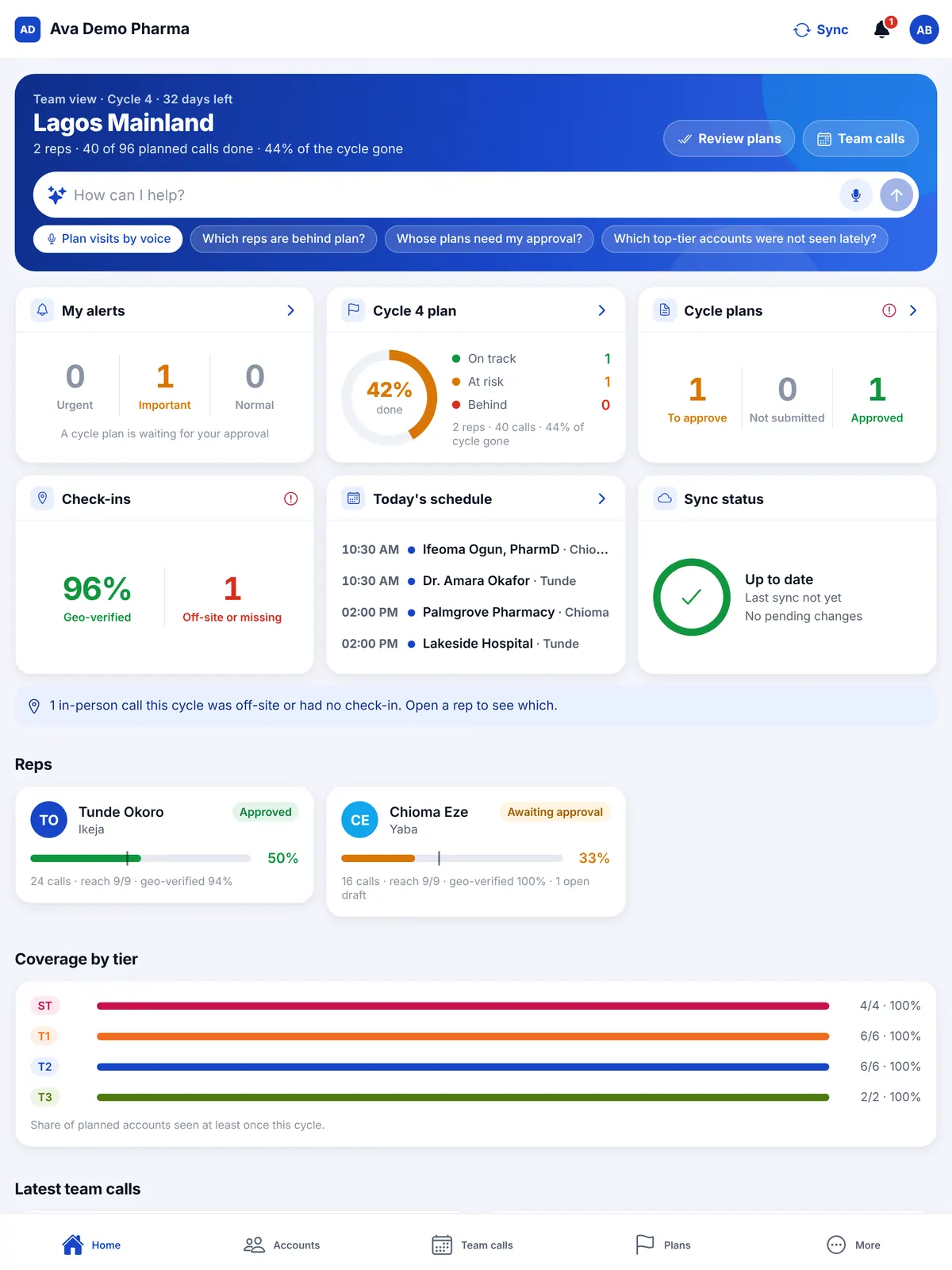Open notifications bell with red badge
The width and height of the screenshot is (952, 1270).
click(x=883, y=29)
